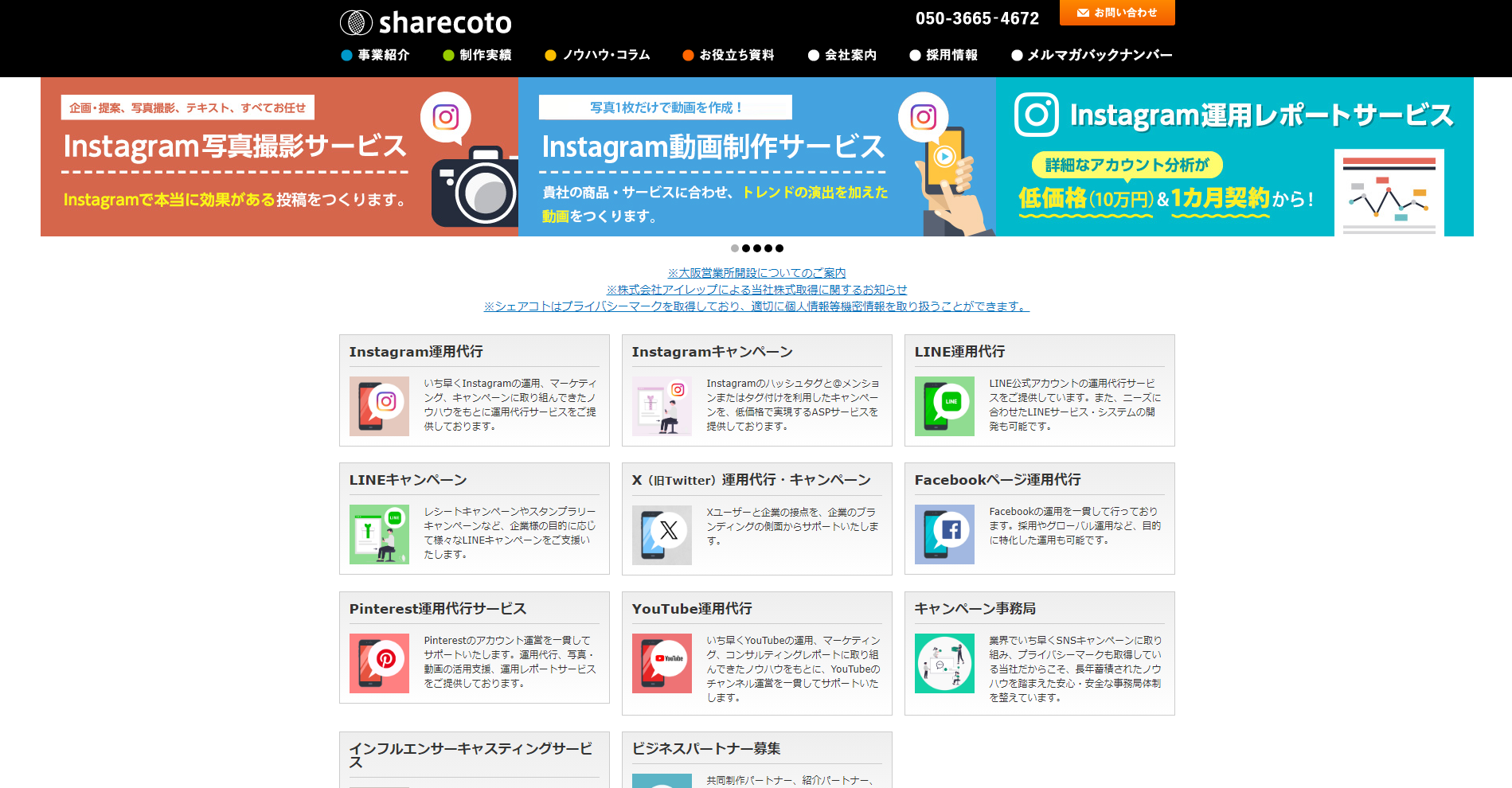
Task: Open the Instagram運用代行 phone icon
Action: [379, 406]
